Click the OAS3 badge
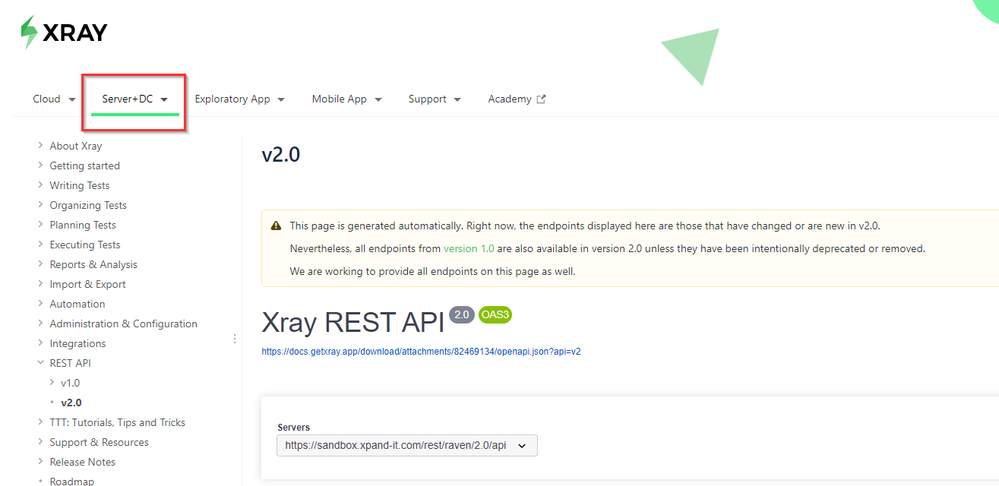The width and height of the screenshot is (999, 486). pyautogui.click(x=495, y=315)
